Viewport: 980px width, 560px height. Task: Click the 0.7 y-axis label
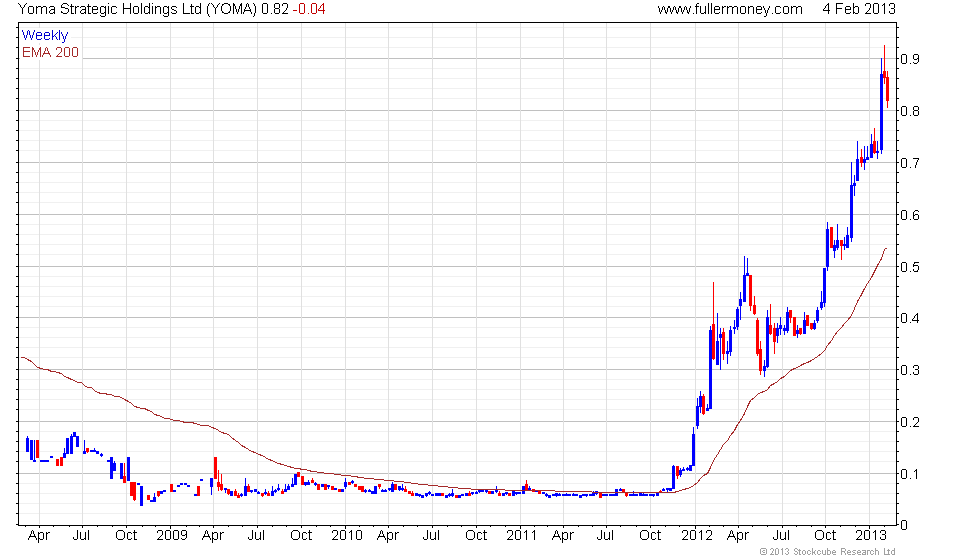(x=910, y=163)
